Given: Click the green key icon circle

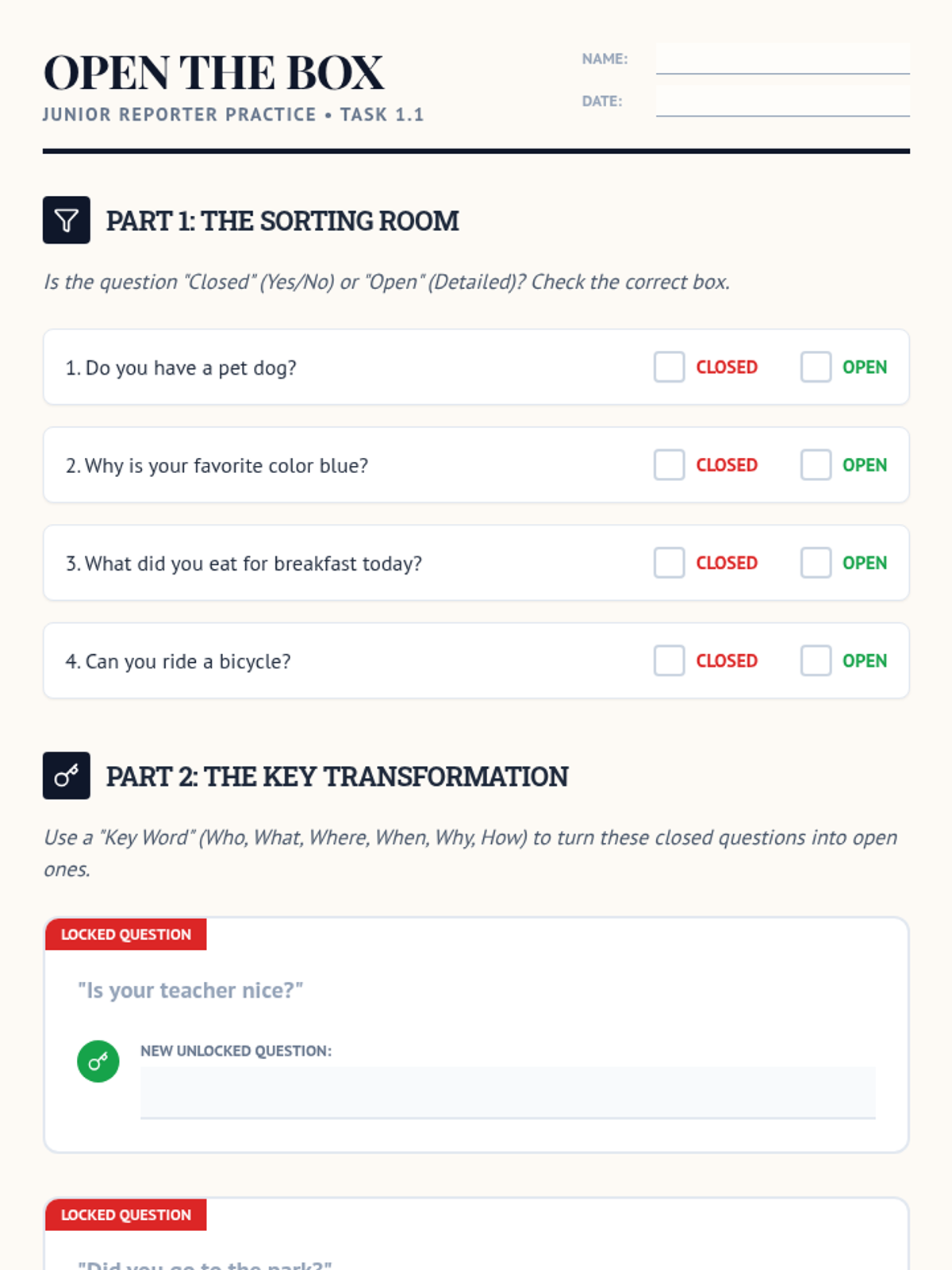Looking at the screenshot, I should tap(98, 1061).
